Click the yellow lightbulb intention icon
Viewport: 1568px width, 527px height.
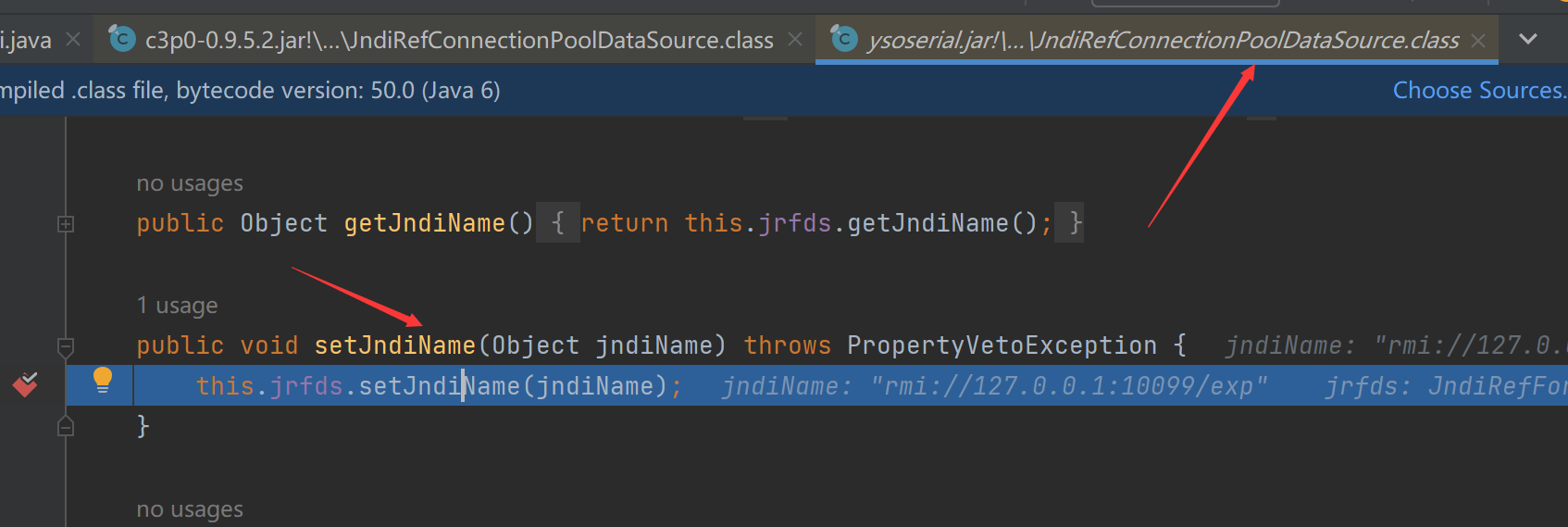tap(103, 380)
